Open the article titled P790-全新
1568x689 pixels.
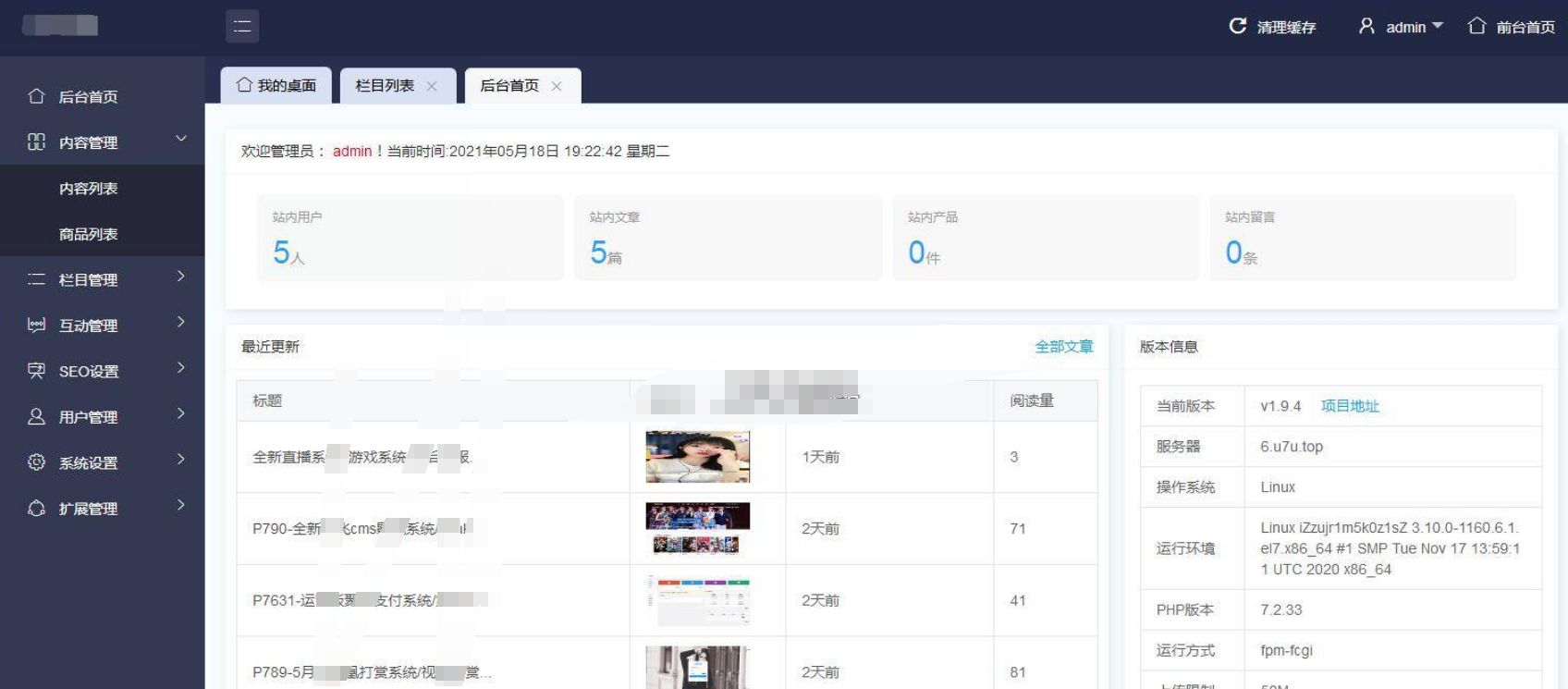[362, 529]
